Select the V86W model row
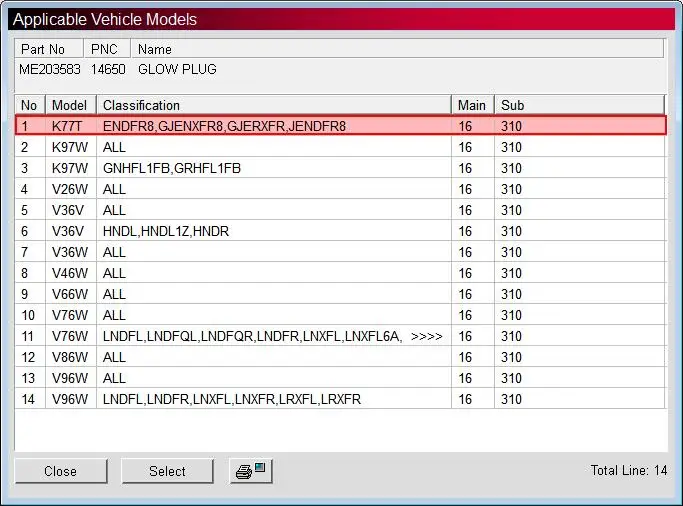This screenshot has height=506, width=683. click(x=341, y=357)
